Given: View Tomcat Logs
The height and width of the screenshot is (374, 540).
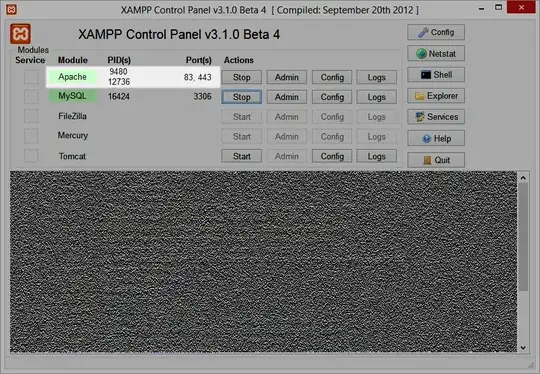Looking at the screenshot, I should [x=376, y=156].
